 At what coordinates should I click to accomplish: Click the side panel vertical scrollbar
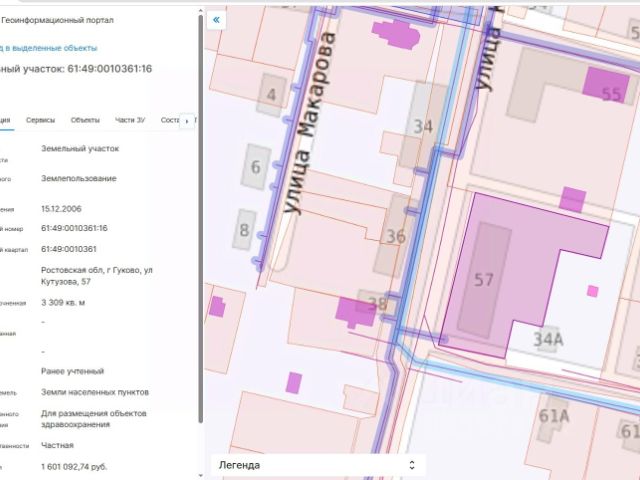(200, 219)
